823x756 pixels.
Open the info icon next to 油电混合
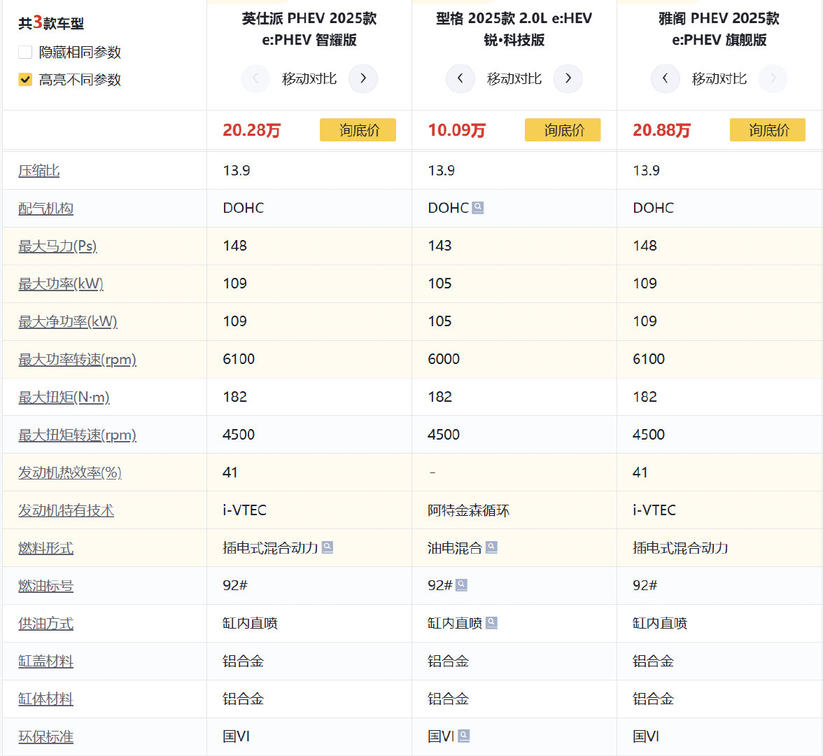[x=491, y=548]
